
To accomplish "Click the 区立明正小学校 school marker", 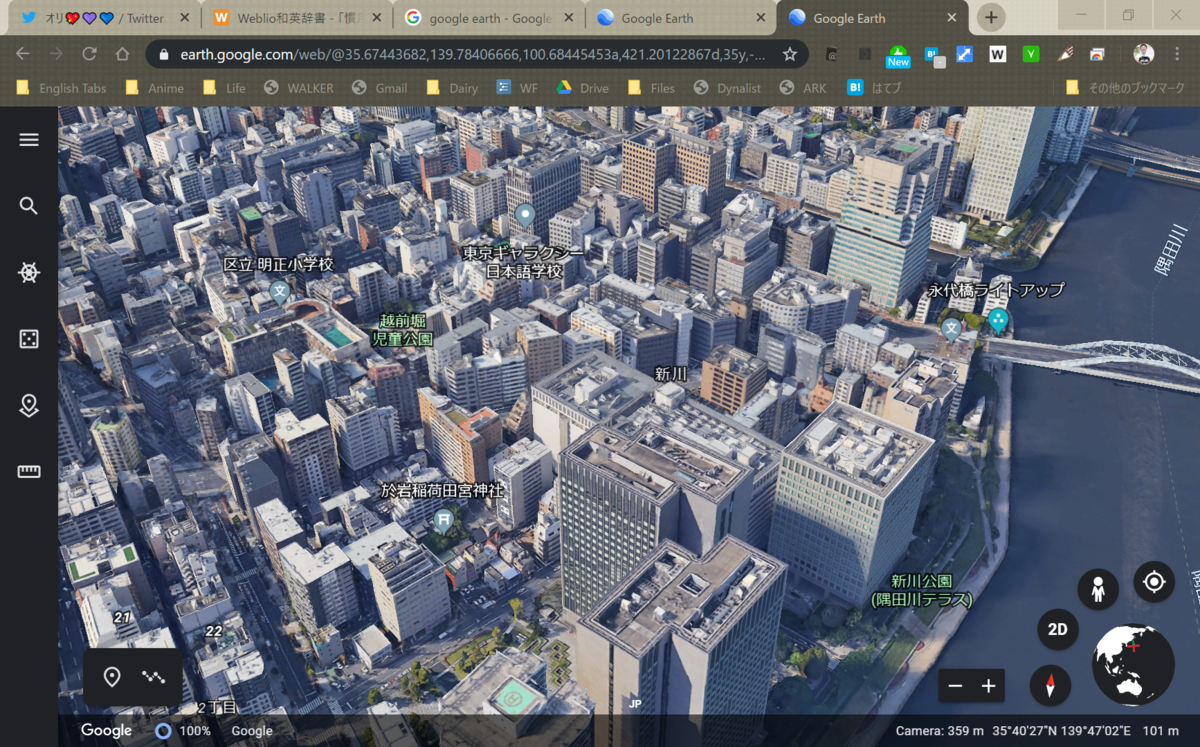I will click(280, 292).
